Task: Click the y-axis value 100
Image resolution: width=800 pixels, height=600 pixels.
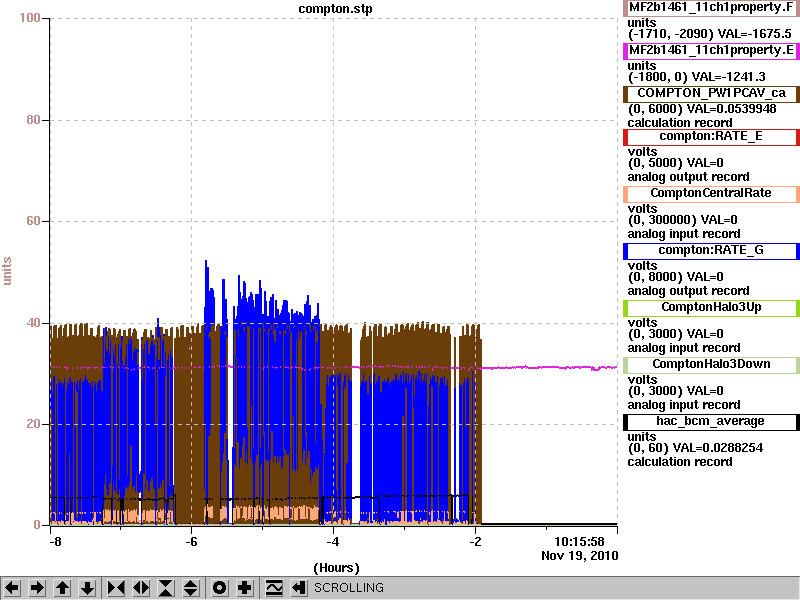Action: pos(30,18)
